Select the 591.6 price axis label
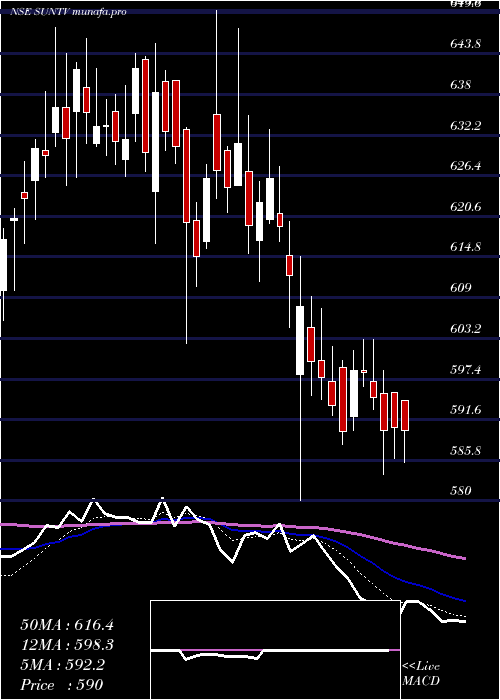 pos(466,409)
